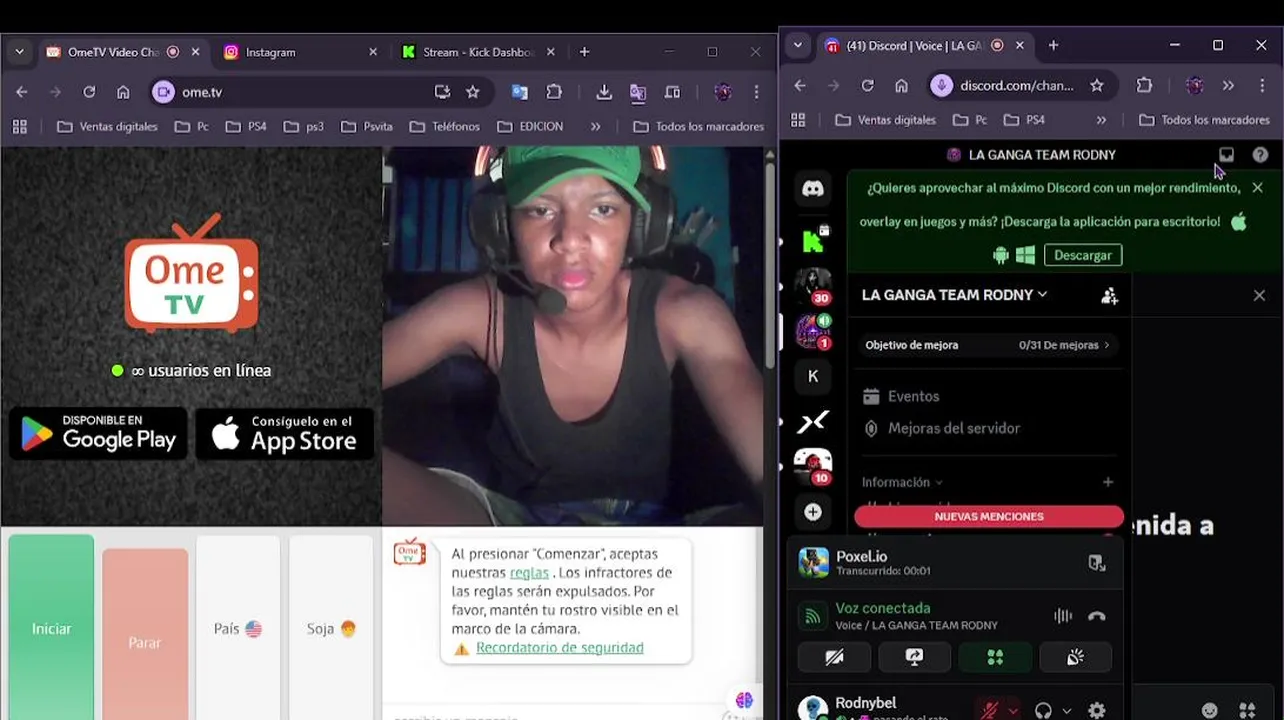
Task: Collapse the Información channel category
Action: point(902,482)
